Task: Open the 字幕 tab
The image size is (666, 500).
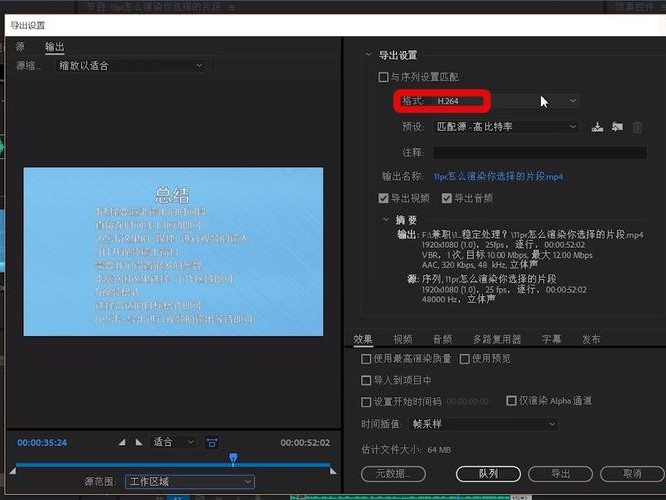Action: [551, 339]
